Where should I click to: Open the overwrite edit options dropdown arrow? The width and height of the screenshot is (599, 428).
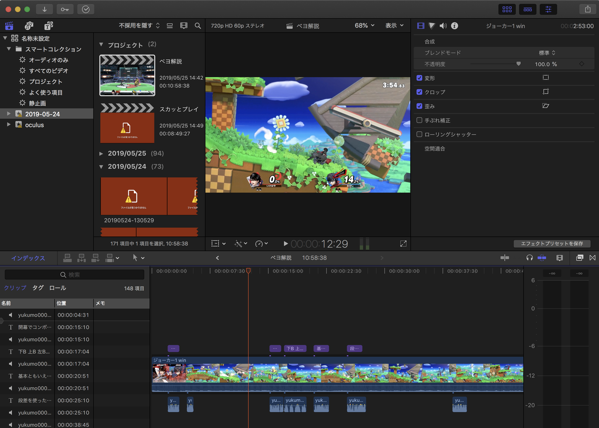point(117,258)
